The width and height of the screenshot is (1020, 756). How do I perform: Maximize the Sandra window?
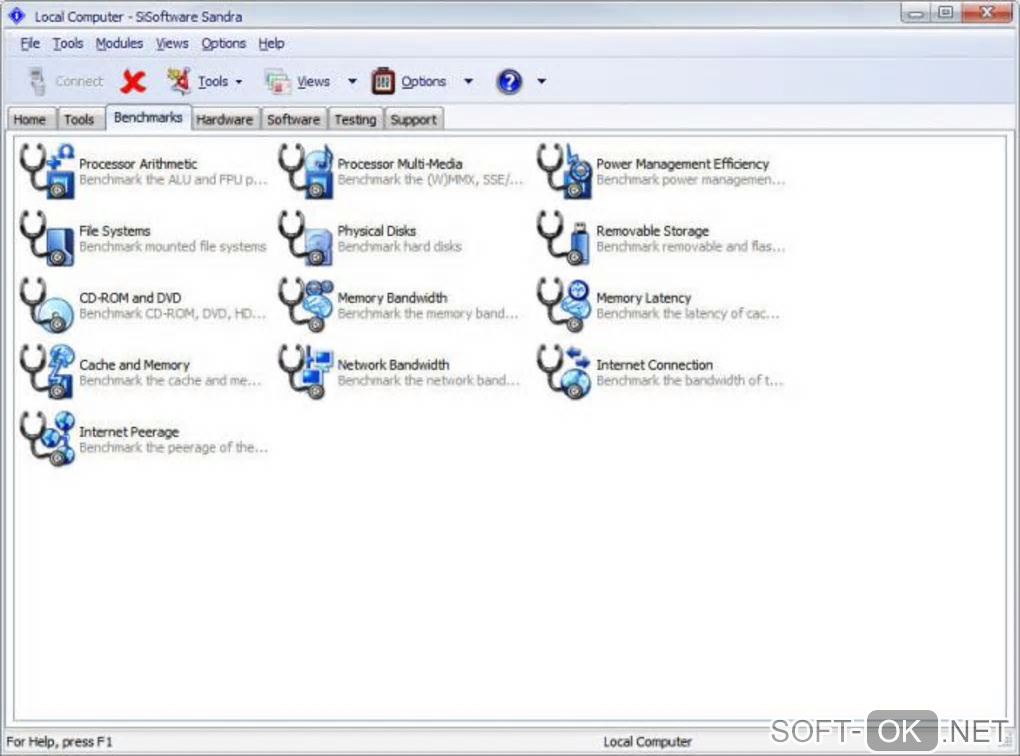(946, 13)
